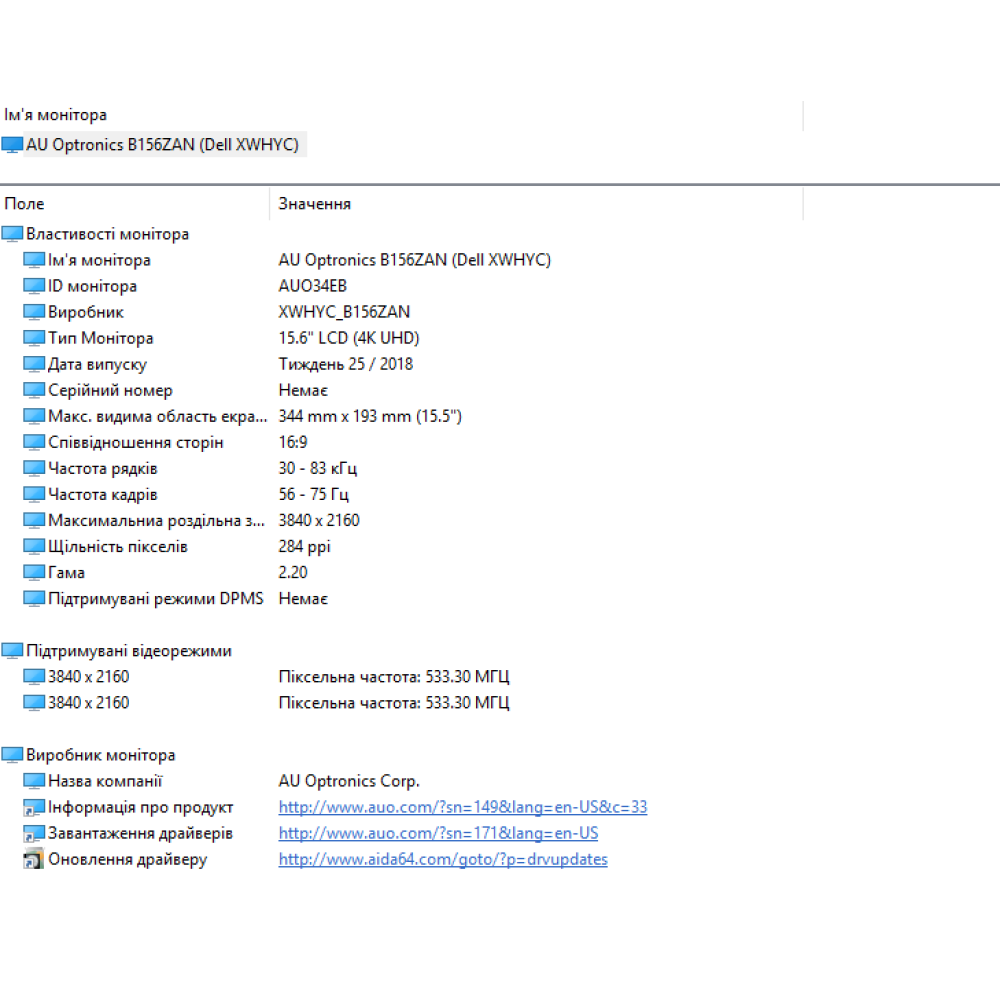Click second Піксельна частота: 533.30 МГЦ value

(394, 703)
